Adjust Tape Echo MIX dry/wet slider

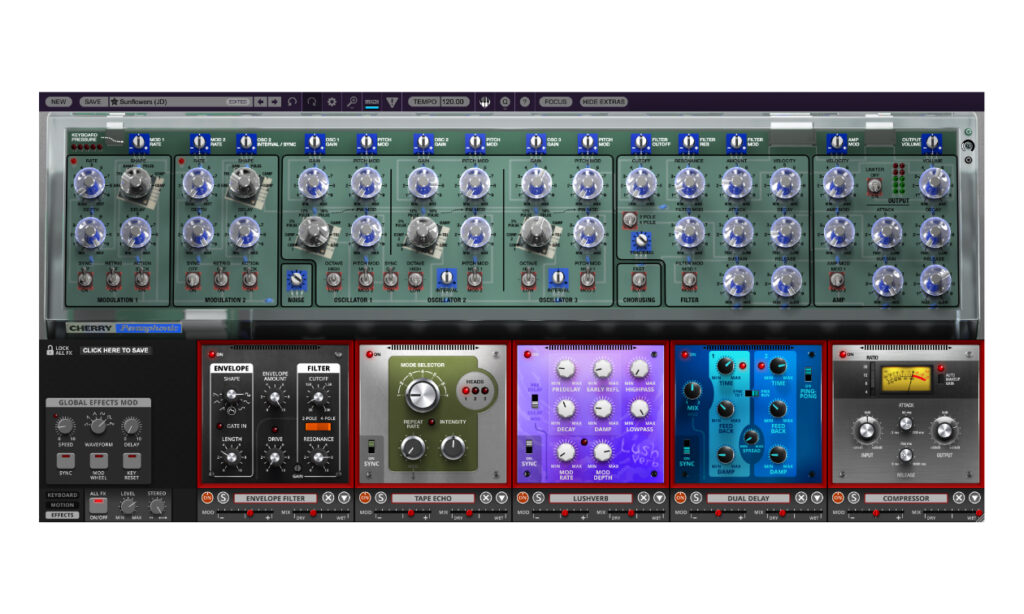(x=480, y=513)
